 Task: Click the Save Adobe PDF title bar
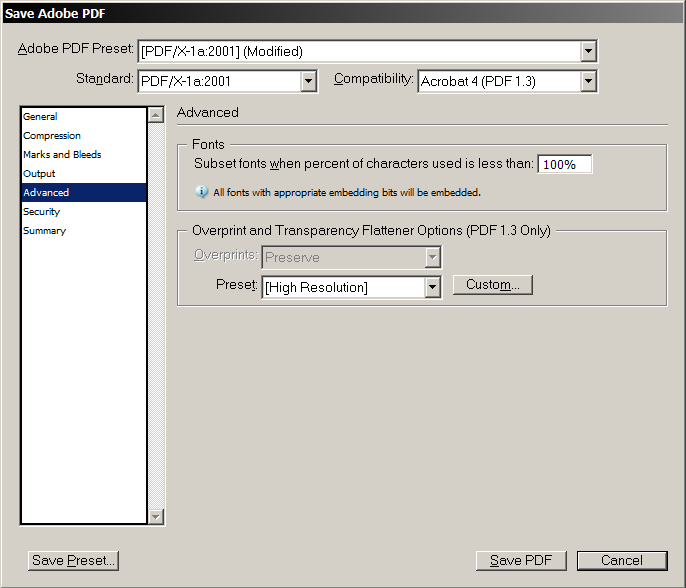click(x=343, y=13)
